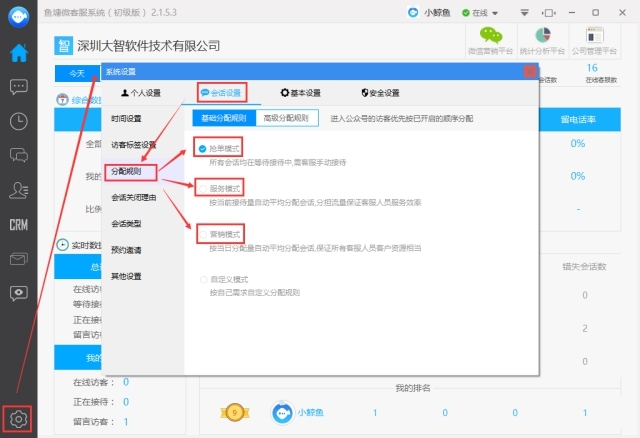
Task: Open the visitor monitoring eye icon
Action: 19,293
